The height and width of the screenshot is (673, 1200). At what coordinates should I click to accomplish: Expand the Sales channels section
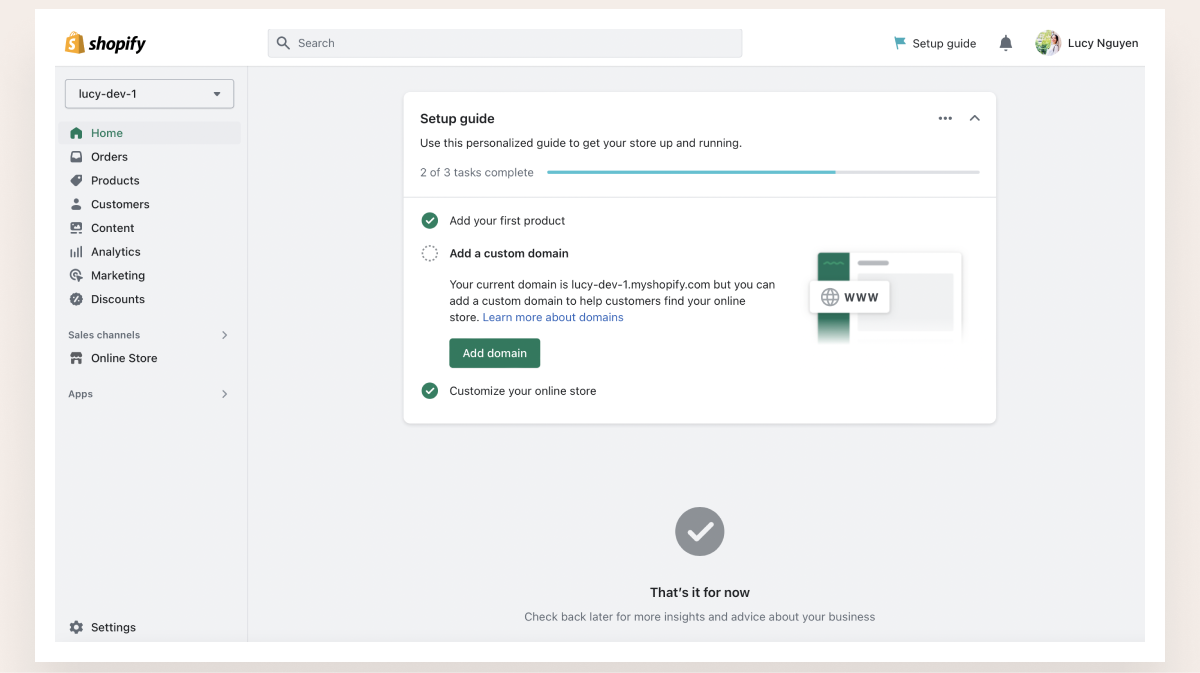coord(224,335)
